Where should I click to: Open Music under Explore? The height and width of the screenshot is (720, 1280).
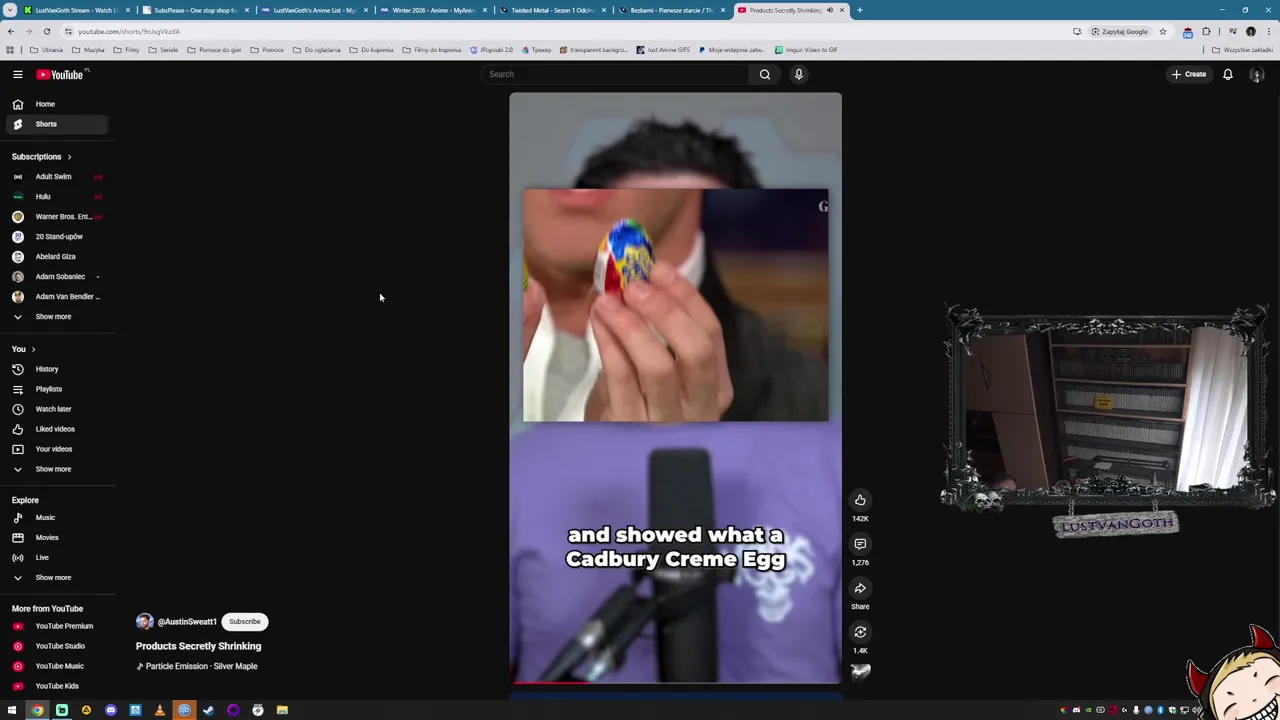(56, 518)
